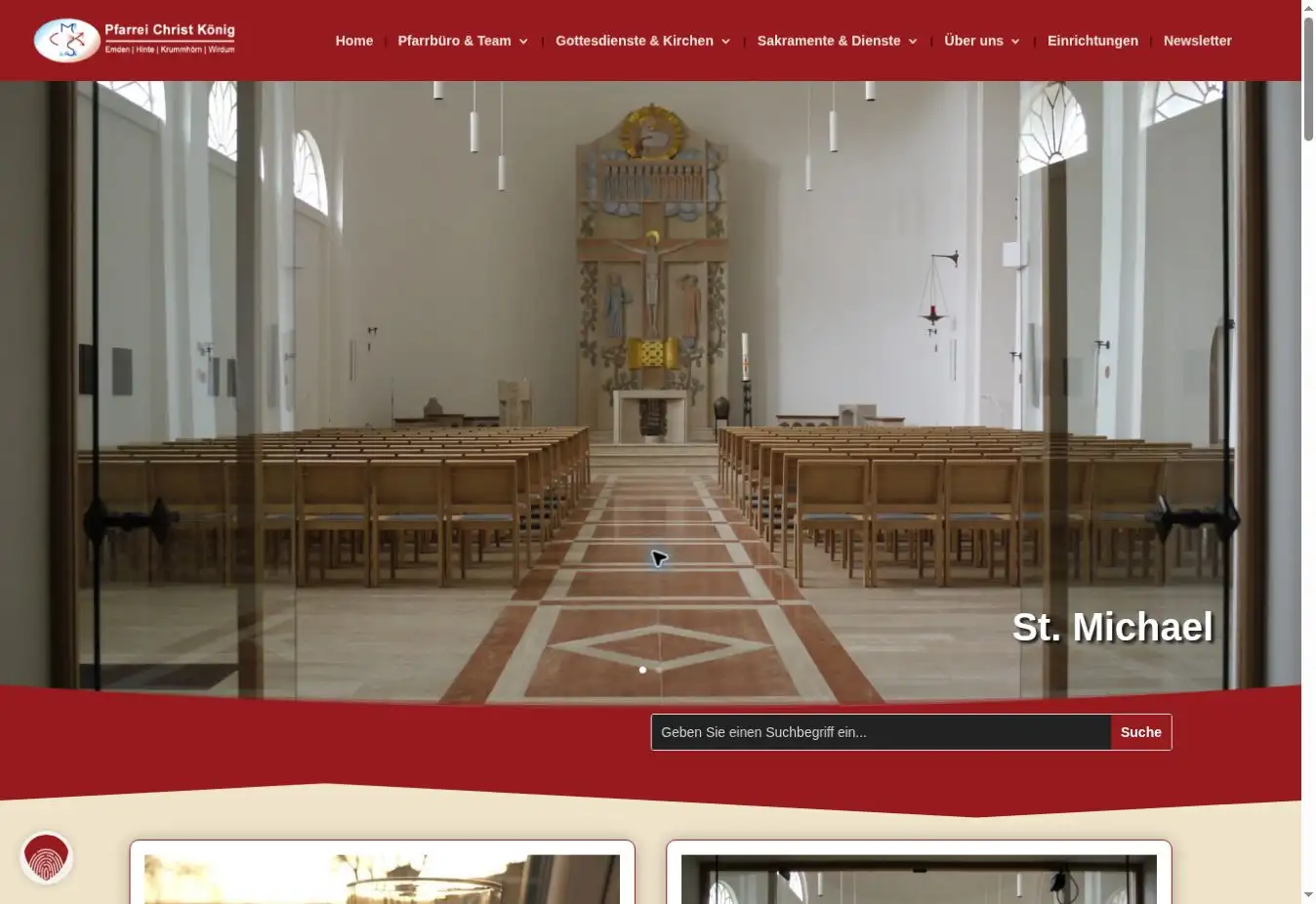Open the Newsletter page

[x=1197, y=41]
